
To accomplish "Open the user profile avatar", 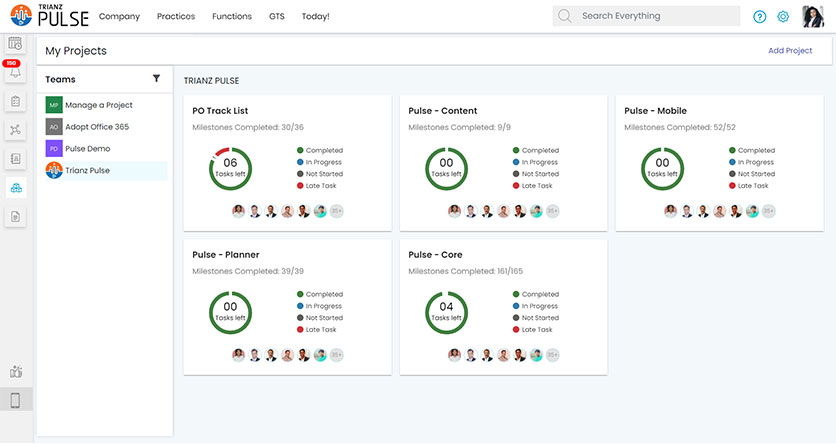I will [813, 17].
